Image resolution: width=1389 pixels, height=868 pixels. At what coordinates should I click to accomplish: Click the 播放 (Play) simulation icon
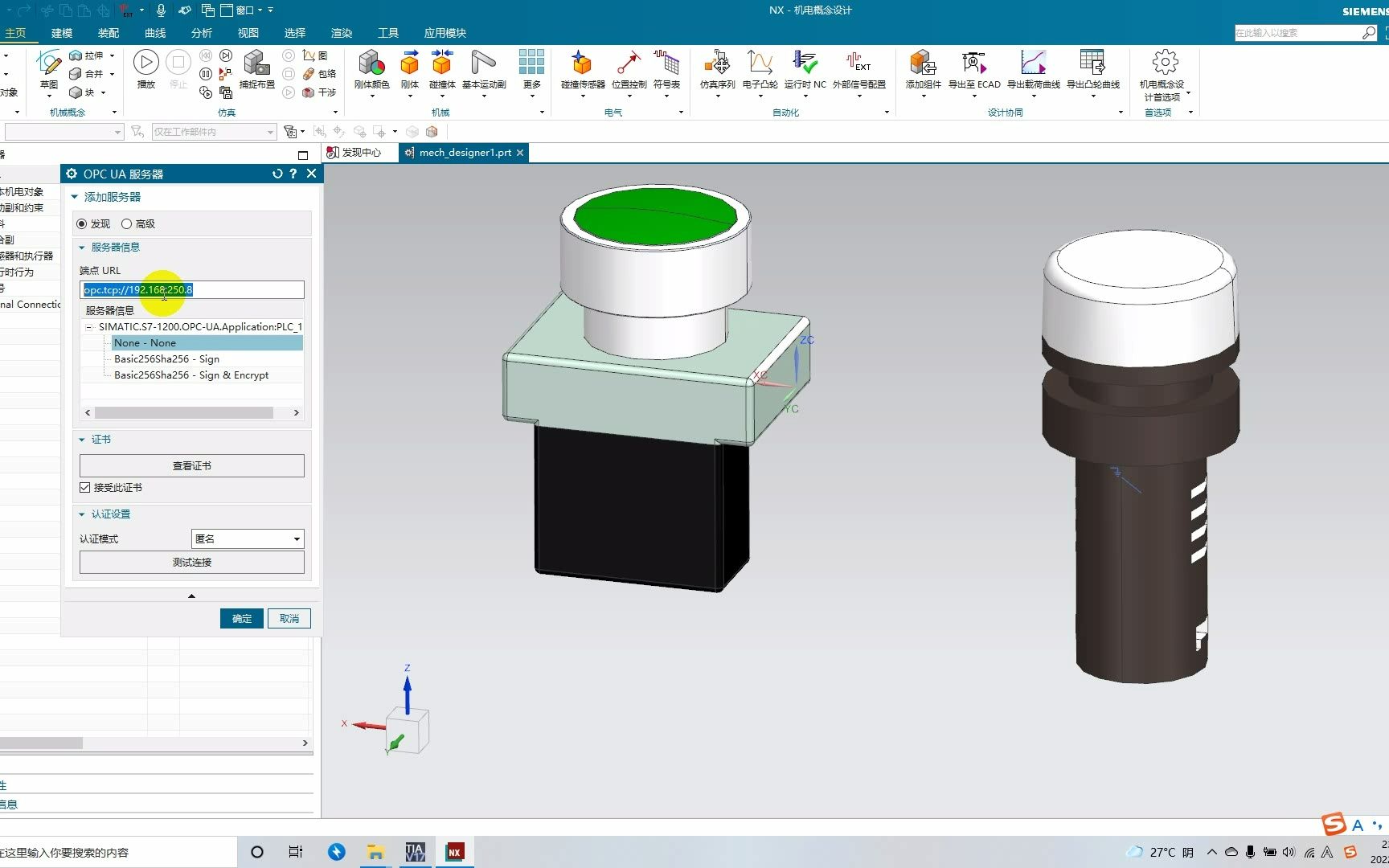pos(145,63)
